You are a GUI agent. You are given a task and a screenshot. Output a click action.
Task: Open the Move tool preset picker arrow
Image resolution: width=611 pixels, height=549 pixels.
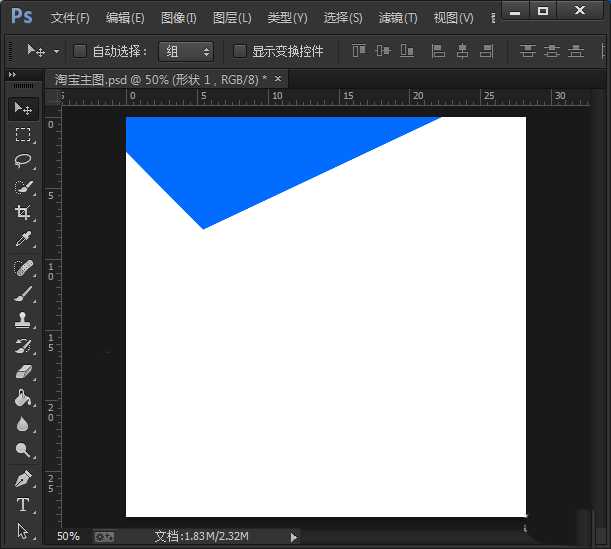click(57, 51)
